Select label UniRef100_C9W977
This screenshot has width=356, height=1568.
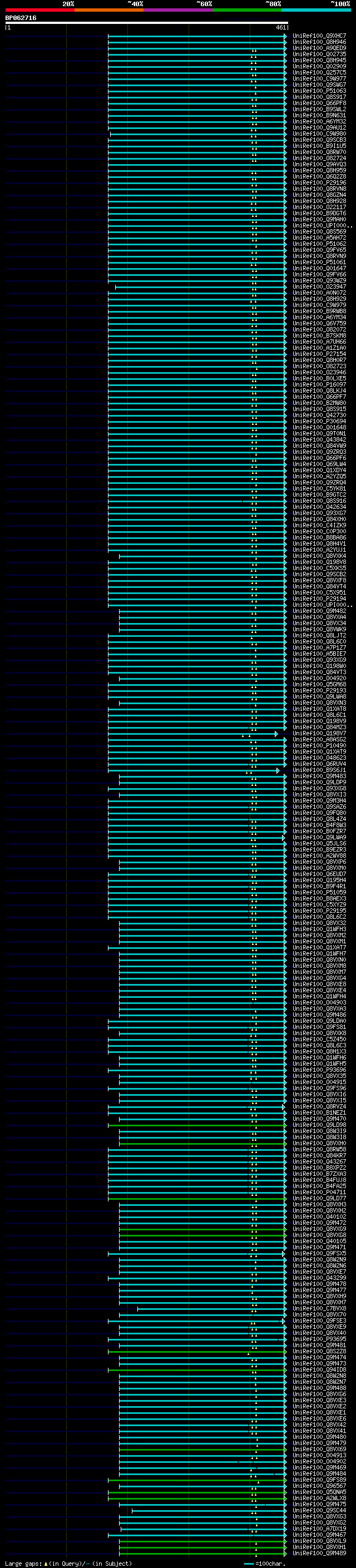[319, 78]
